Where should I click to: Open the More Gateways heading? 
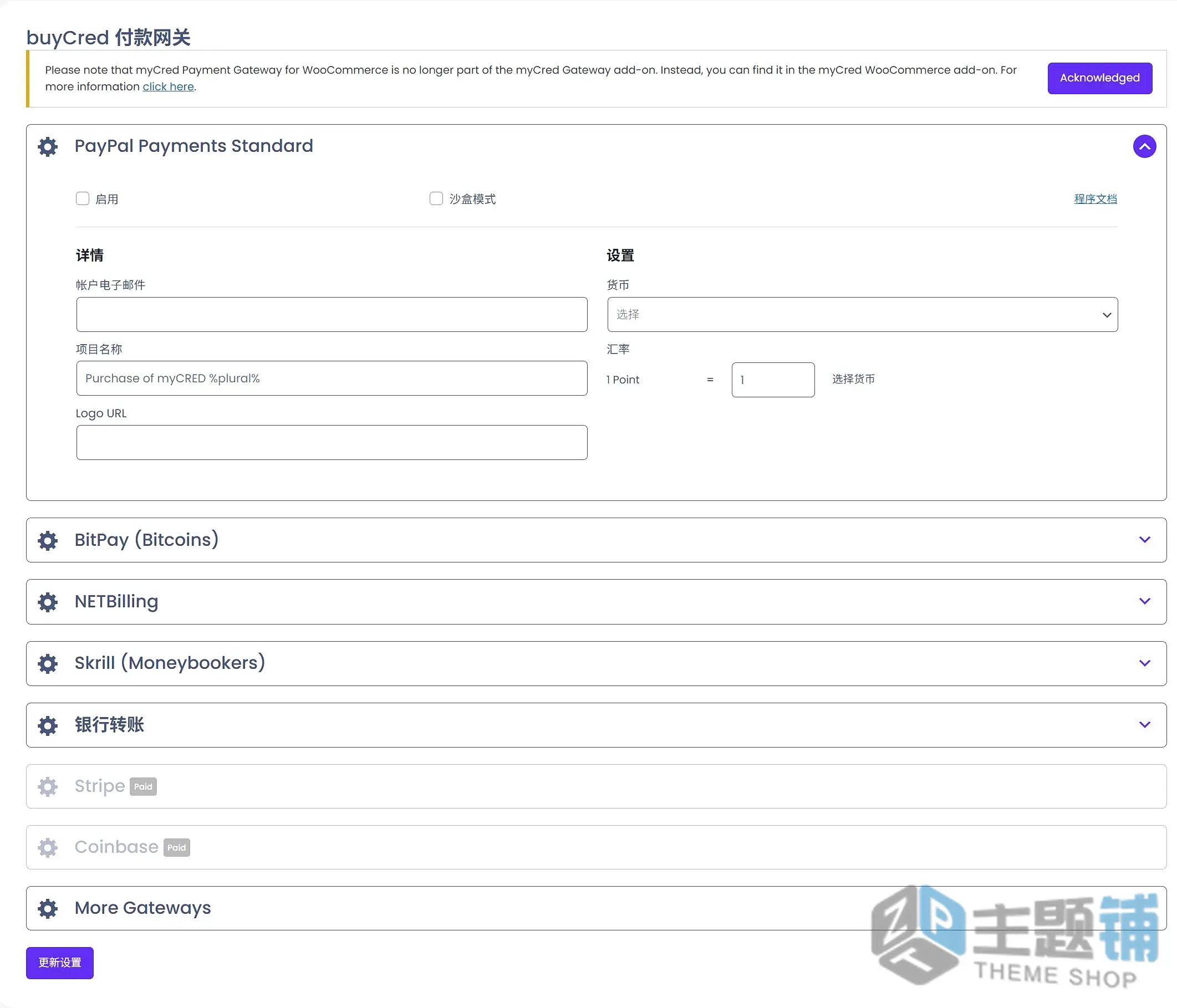pos(142,908)
